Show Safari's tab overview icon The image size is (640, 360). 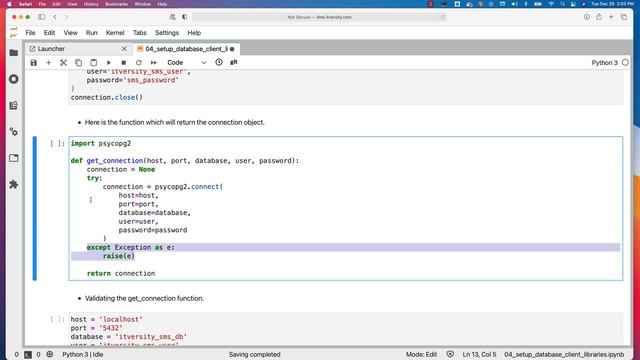click(624, 17)
